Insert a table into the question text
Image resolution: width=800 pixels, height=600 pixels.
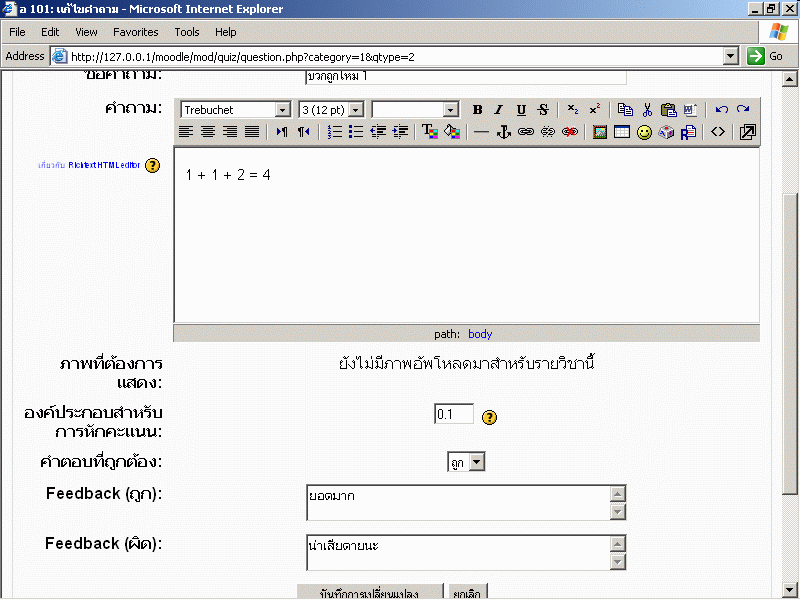coord(622,132)
